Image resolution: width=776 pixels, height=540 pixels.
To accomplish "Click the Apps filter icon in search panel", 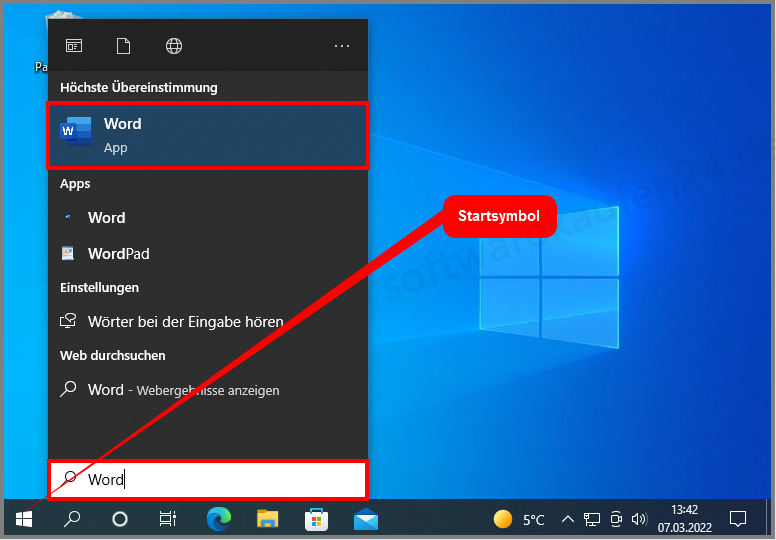I will click(x=74, y=46).
